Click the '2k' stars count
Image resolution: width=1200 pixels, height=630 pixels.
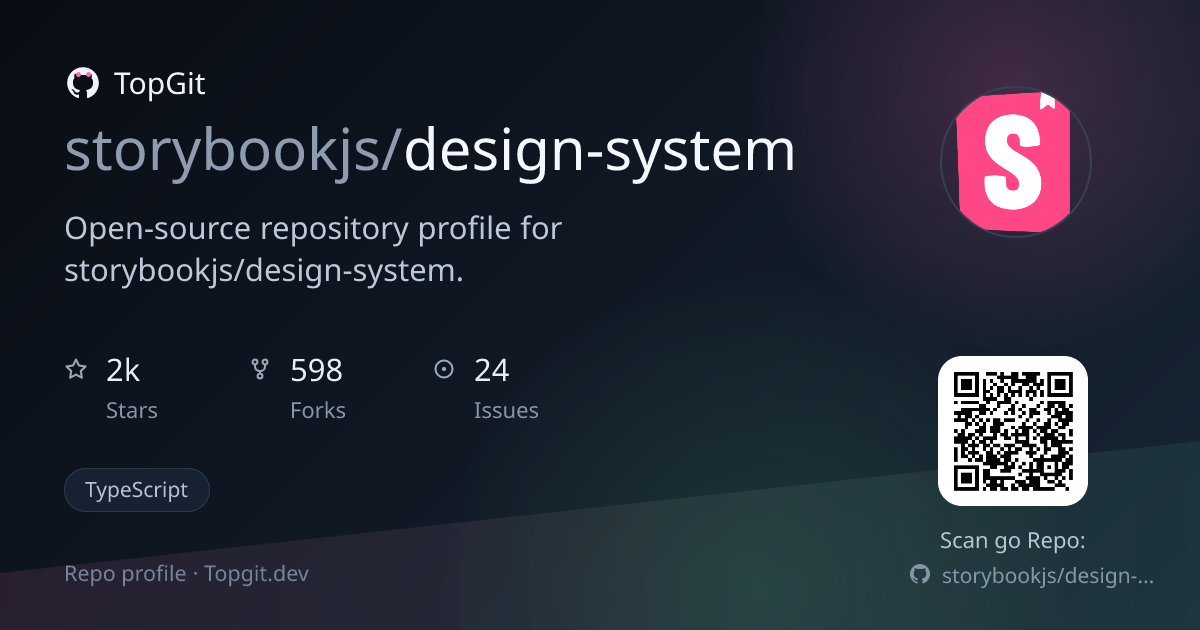(x=123, y=371)
